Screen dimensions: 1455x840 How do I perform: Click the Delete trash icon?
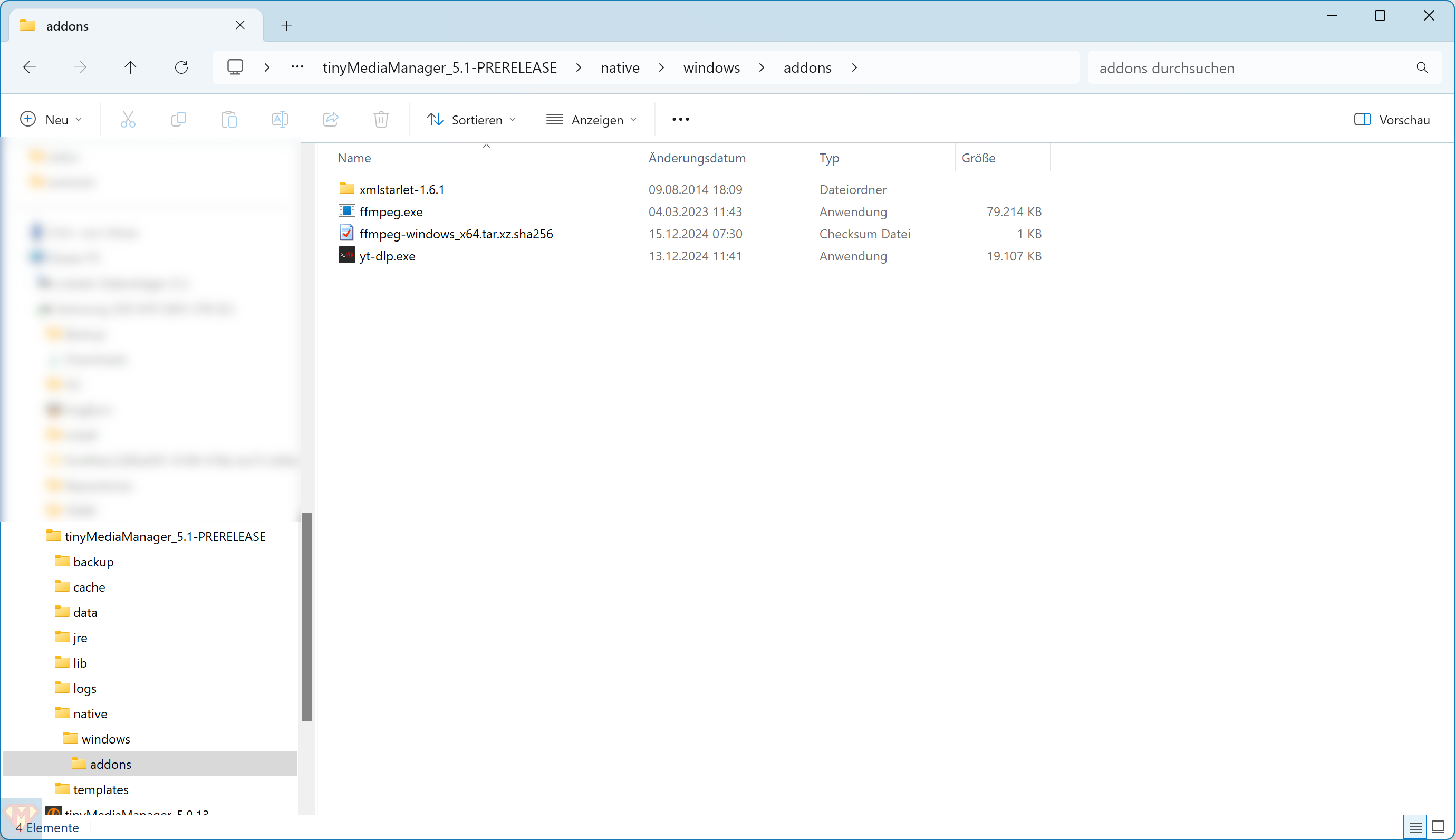point(381,119)
